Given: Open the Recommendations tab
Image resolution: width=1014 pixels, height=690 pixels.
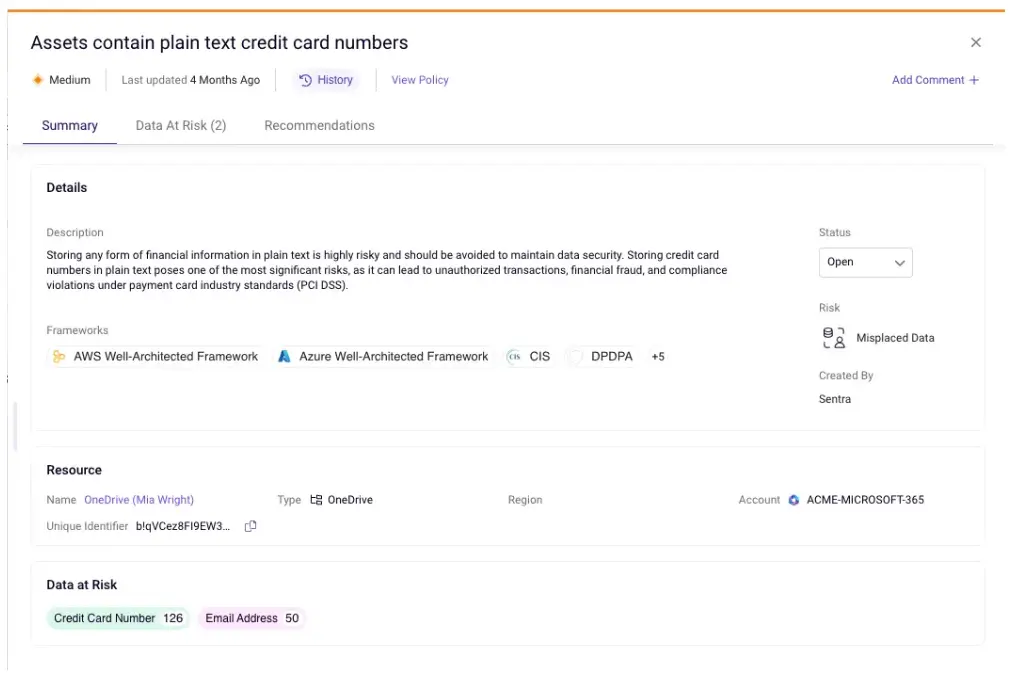Looking at the screenshot, I should point(319,125).
